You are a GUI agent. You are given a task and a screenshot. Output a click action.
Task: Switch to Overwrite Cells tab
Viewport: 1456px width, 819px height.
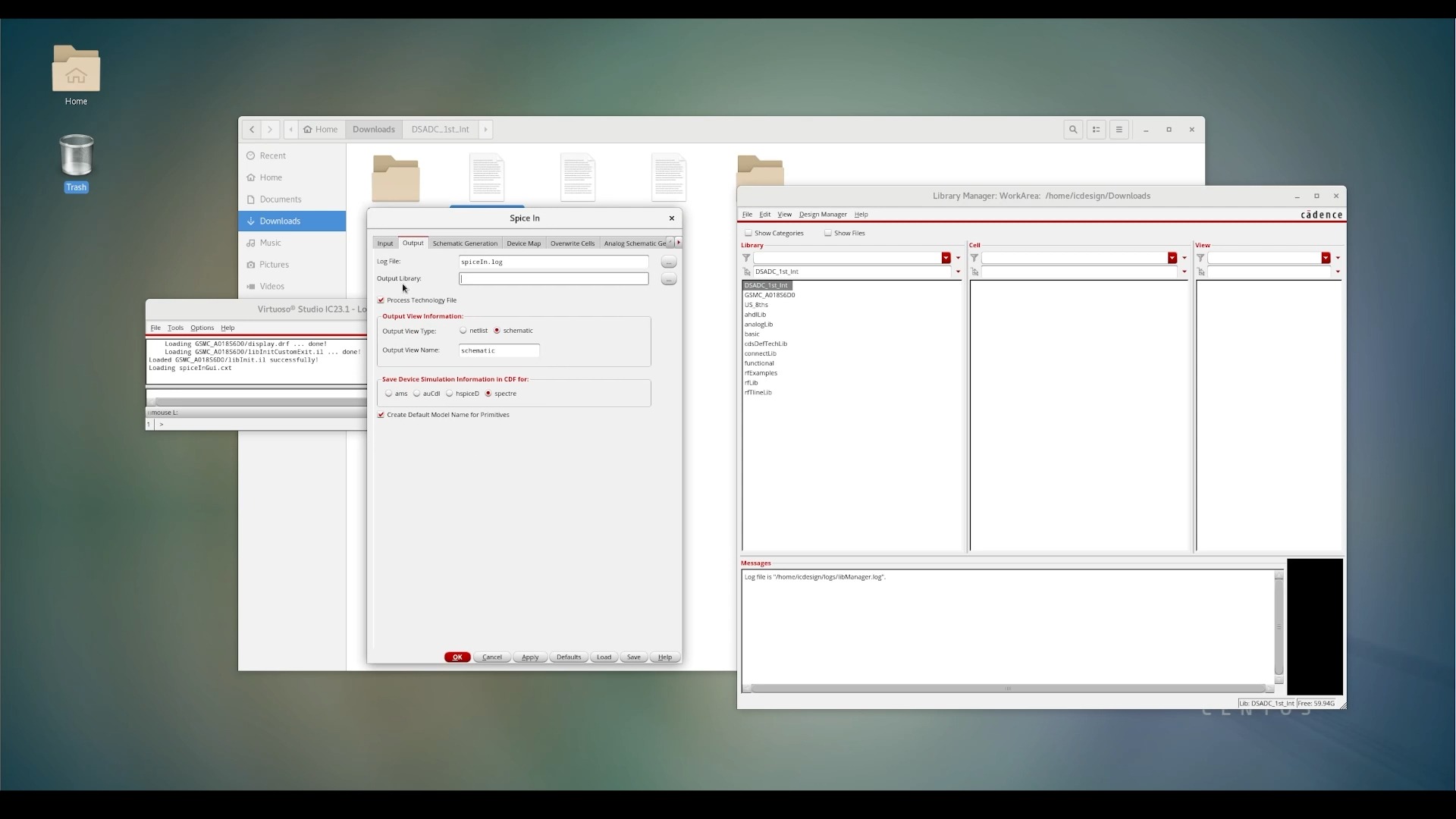pyautogui.click(x=573, y=243)
